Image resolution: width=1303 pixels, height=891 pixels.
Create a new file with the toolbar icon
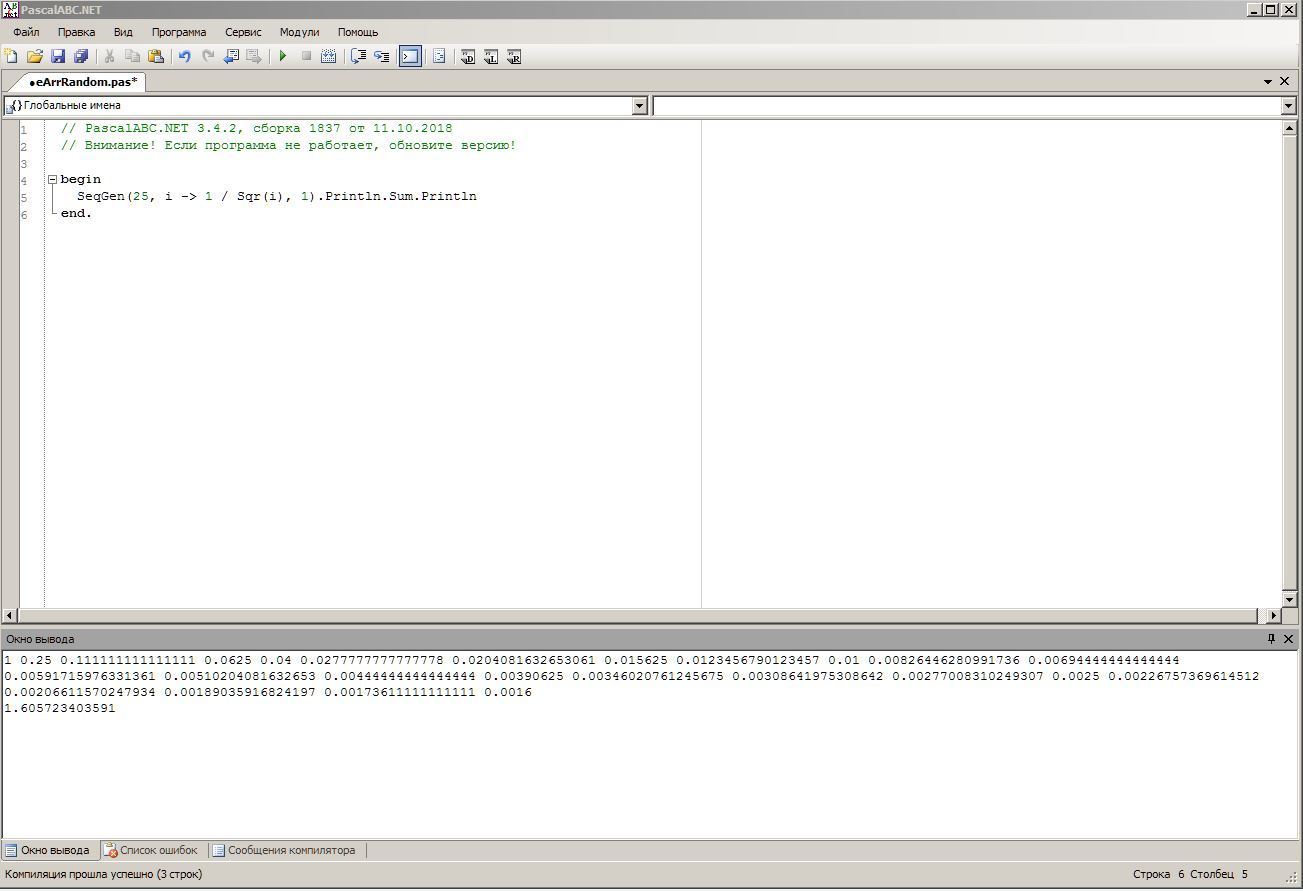point(11,57)
